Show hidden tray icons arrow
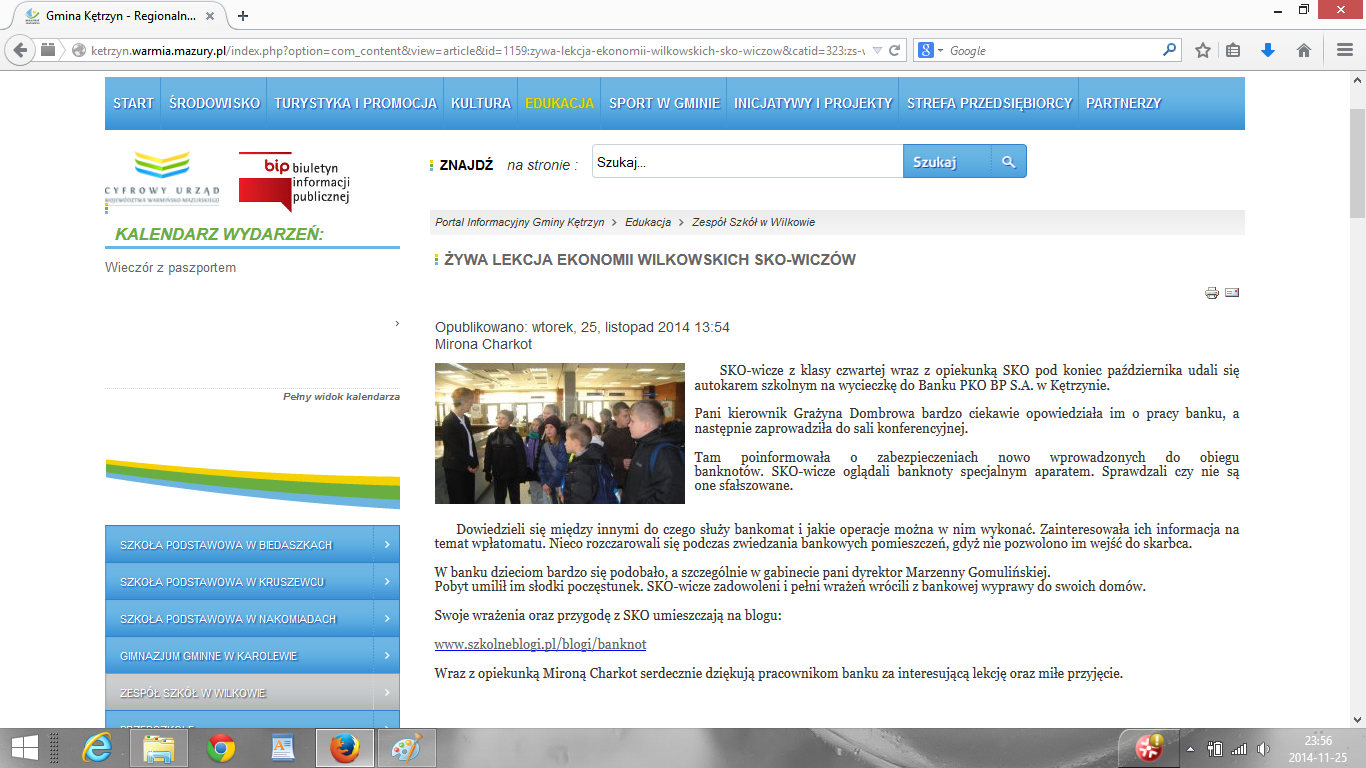The image size is (1366, 768). (x=1190, y=749)
